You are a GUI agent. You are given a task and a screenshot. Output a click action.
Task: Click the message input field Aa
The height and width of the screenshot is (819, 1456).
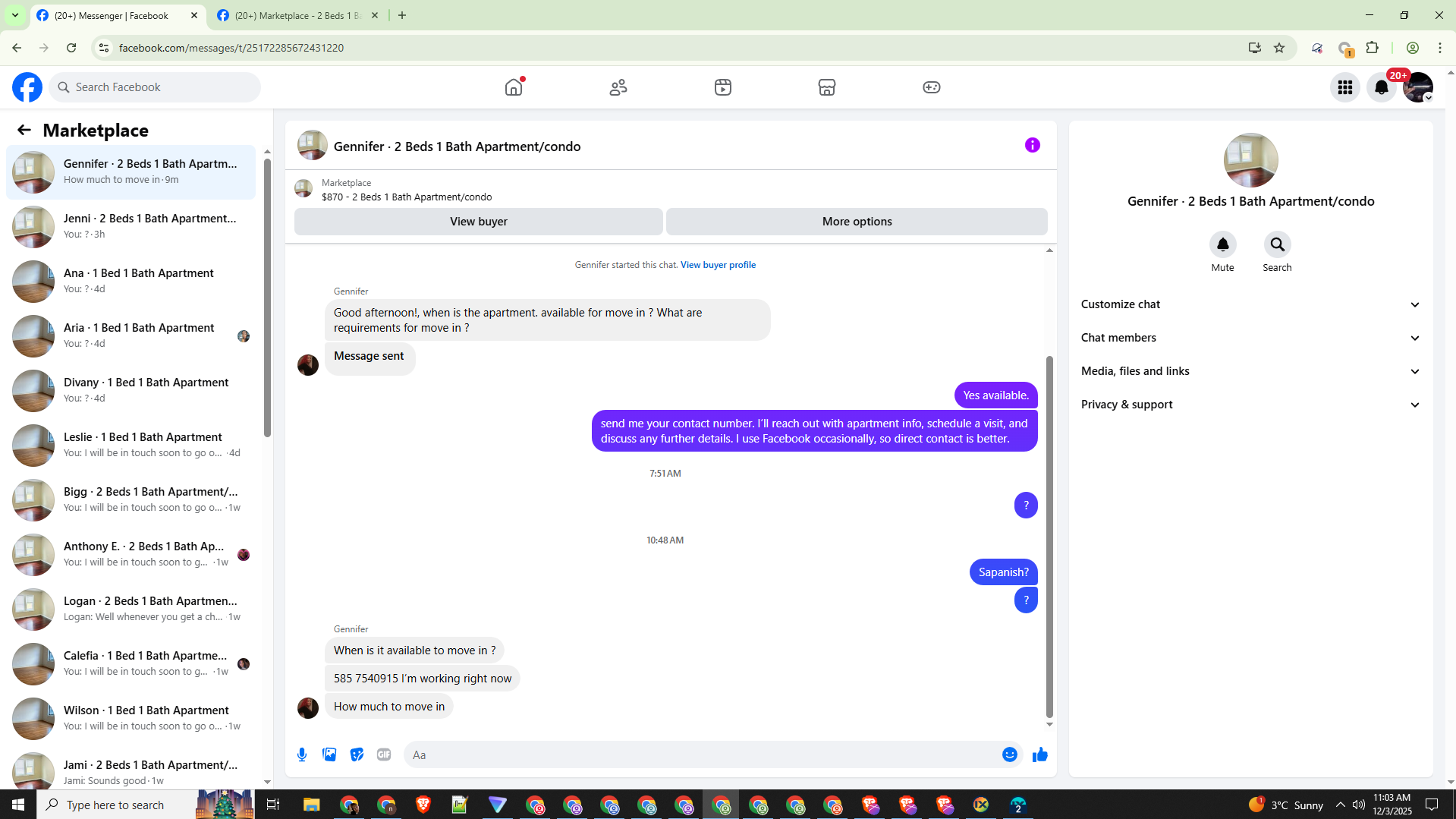click(702, 754)
